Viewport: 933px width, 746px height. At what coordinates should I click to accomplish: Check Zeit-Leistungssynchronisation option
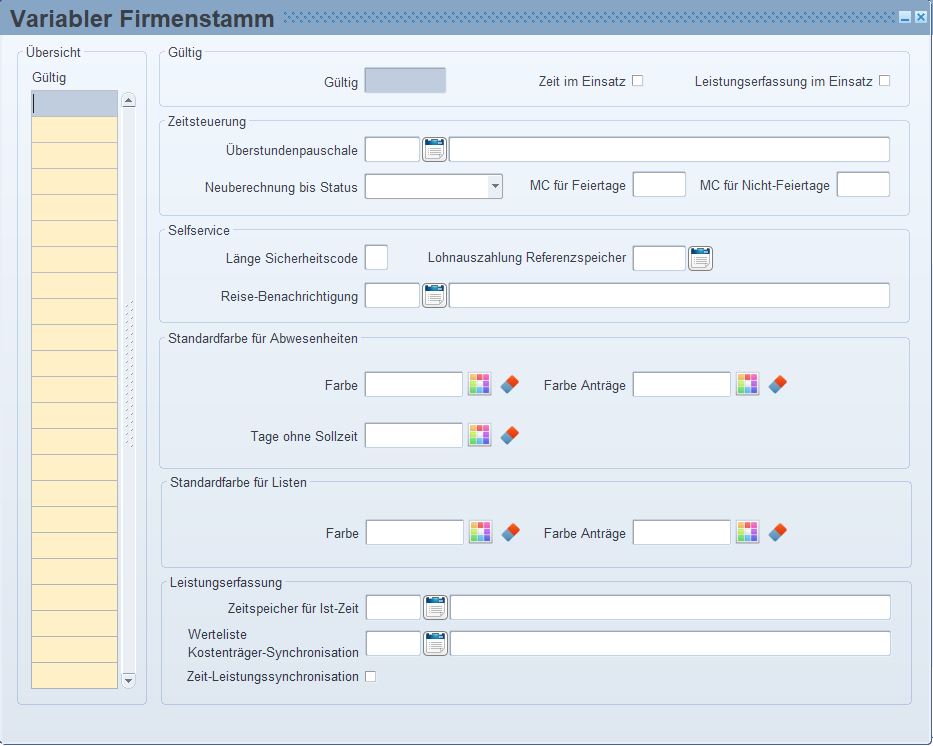[x=370, y=676]
